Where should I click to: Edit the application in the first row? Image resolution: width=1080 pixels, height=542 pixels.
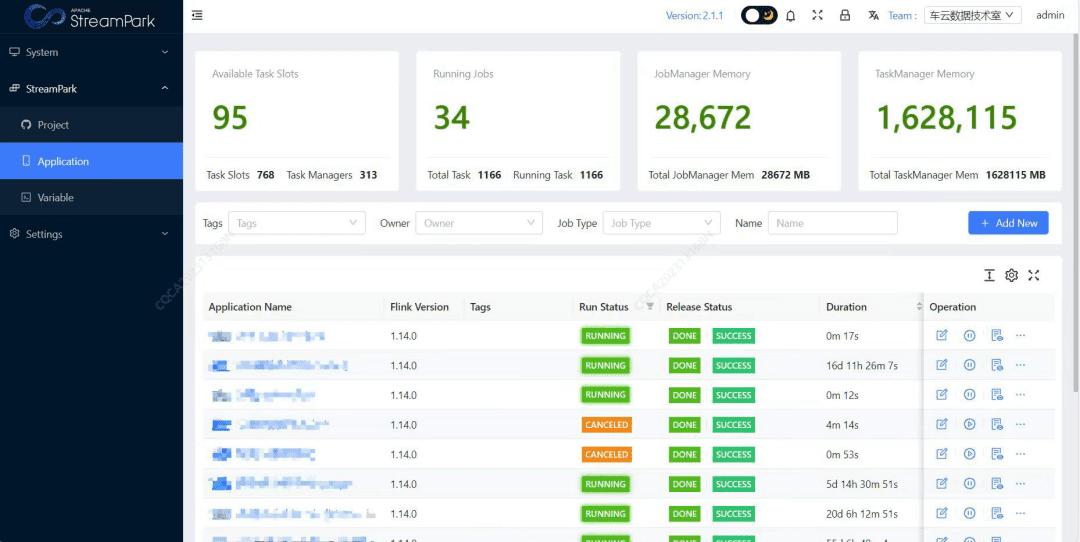[941, 336]
